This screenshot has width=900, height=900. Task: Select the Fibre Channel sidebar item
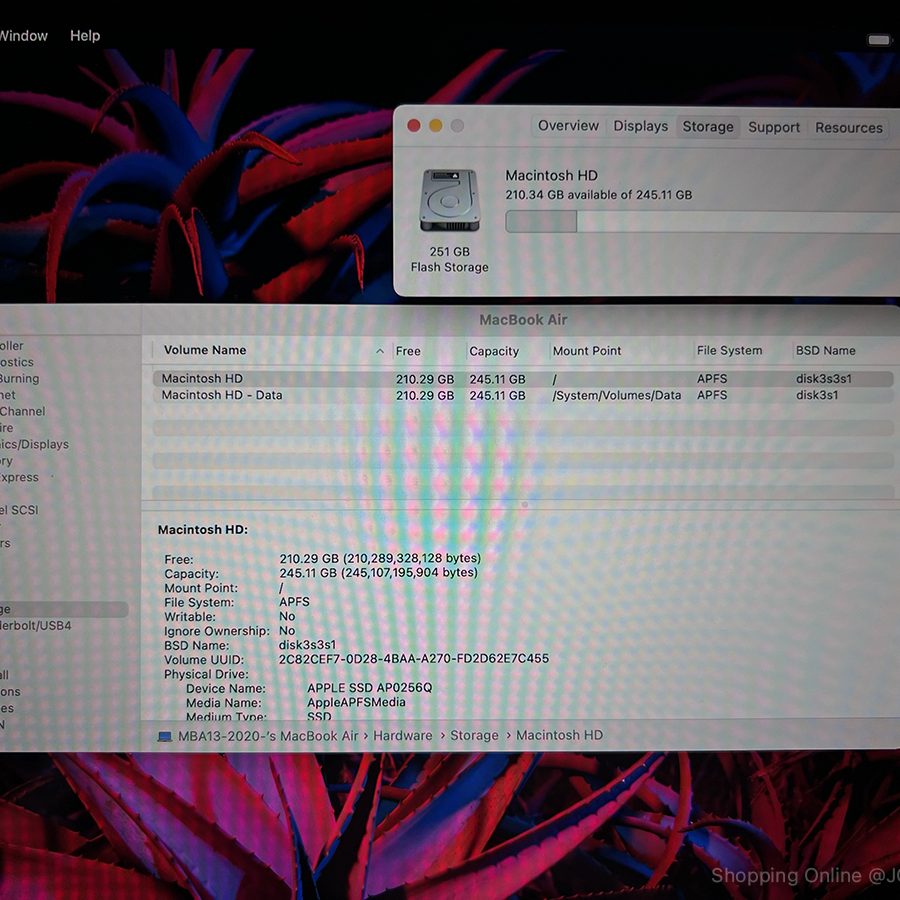(22, 411)
